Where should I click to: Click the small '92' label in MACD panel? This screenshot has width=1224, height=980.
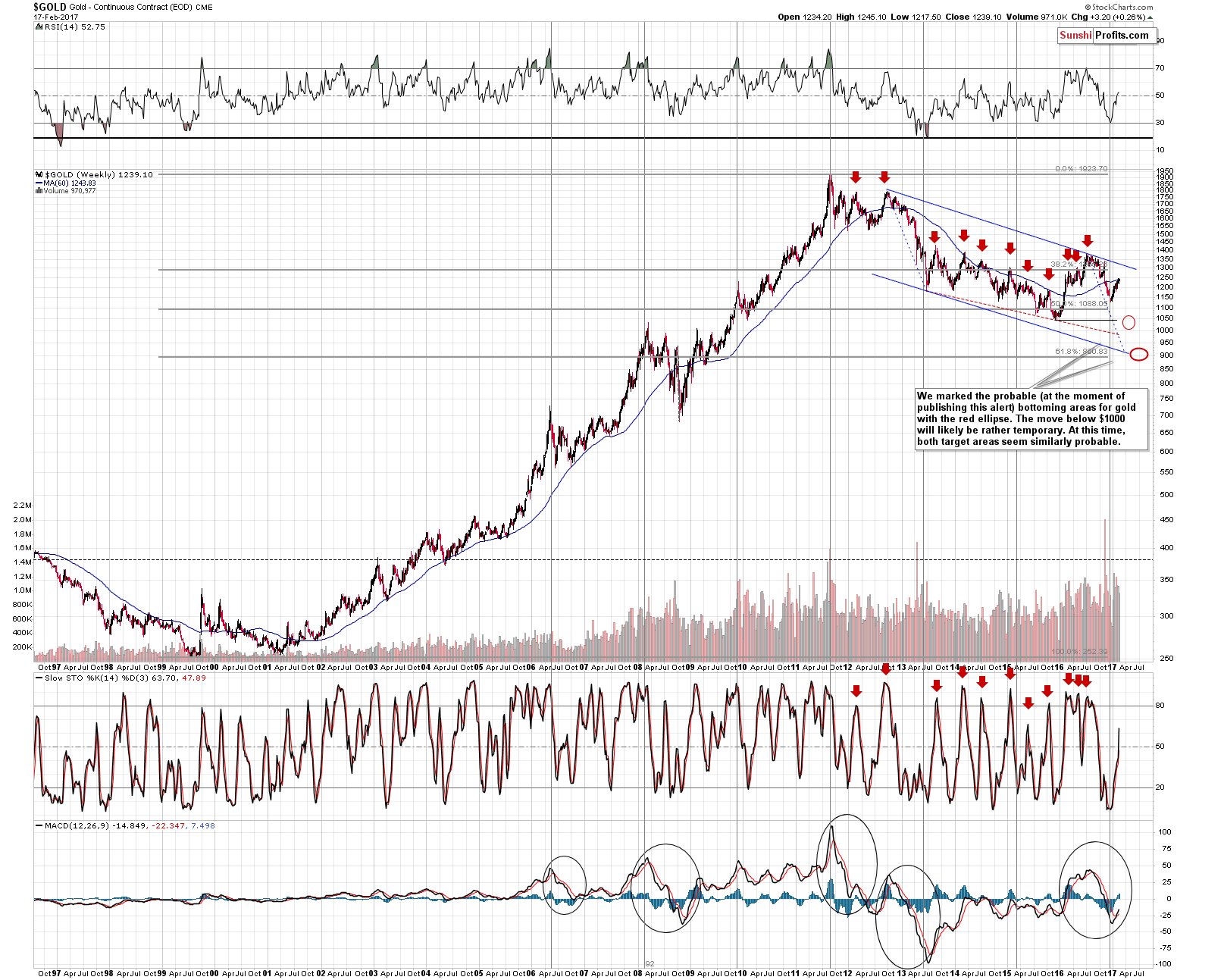[650, 964]
